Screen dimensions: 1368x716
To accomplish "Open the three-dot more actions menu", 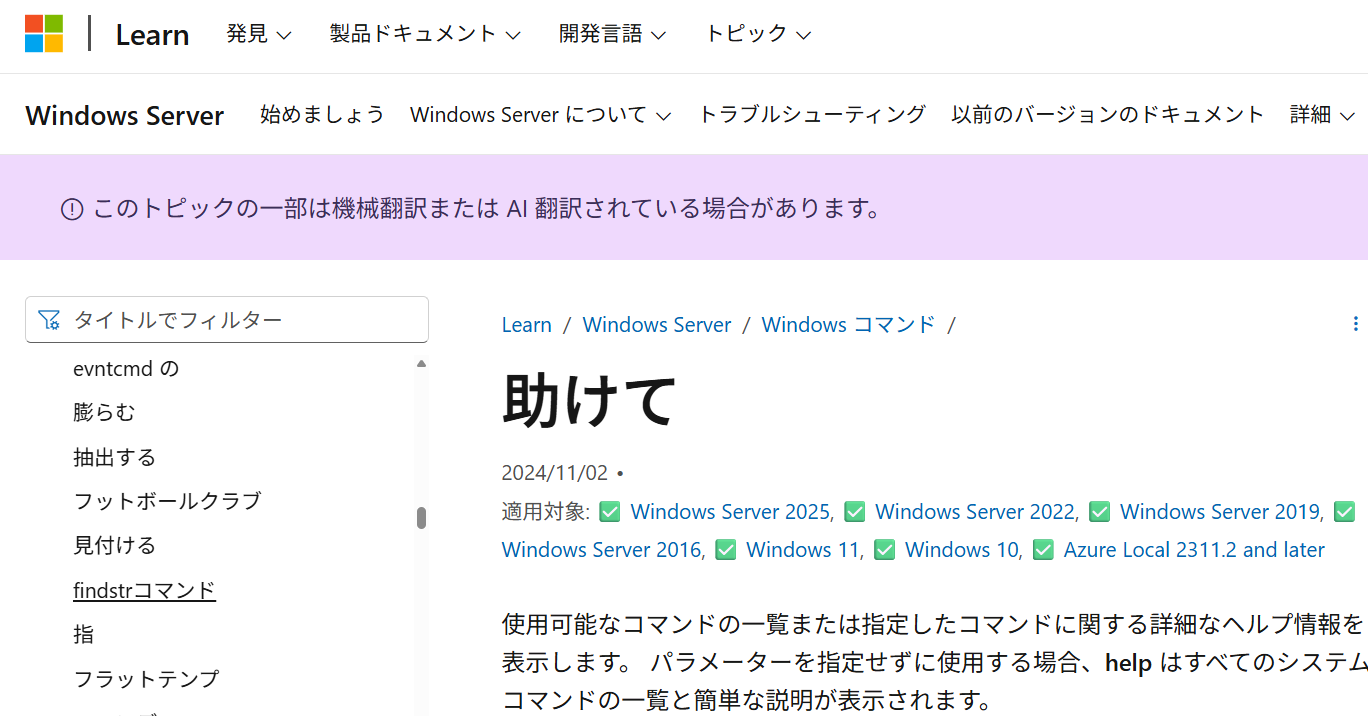I will (1355, 324).
